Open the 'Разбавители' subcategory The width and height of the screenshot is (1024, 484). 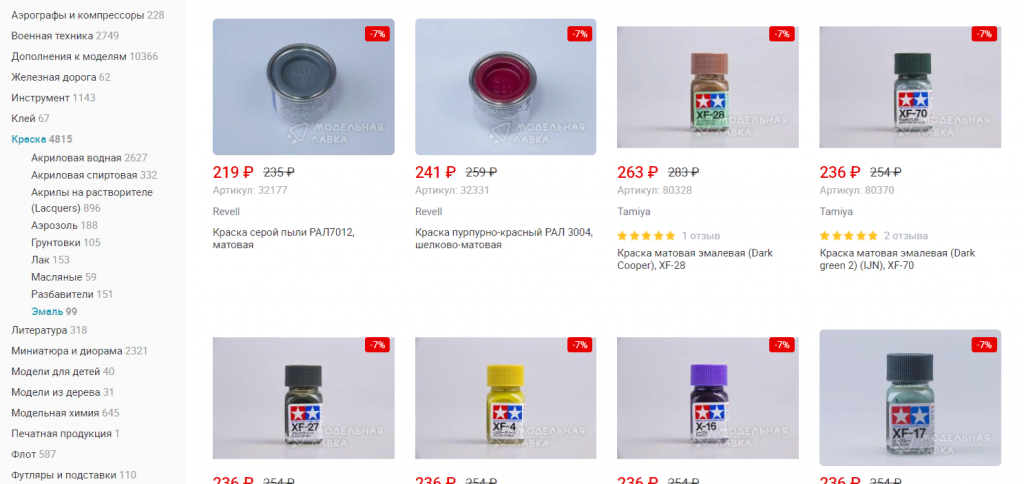point(63,294)
